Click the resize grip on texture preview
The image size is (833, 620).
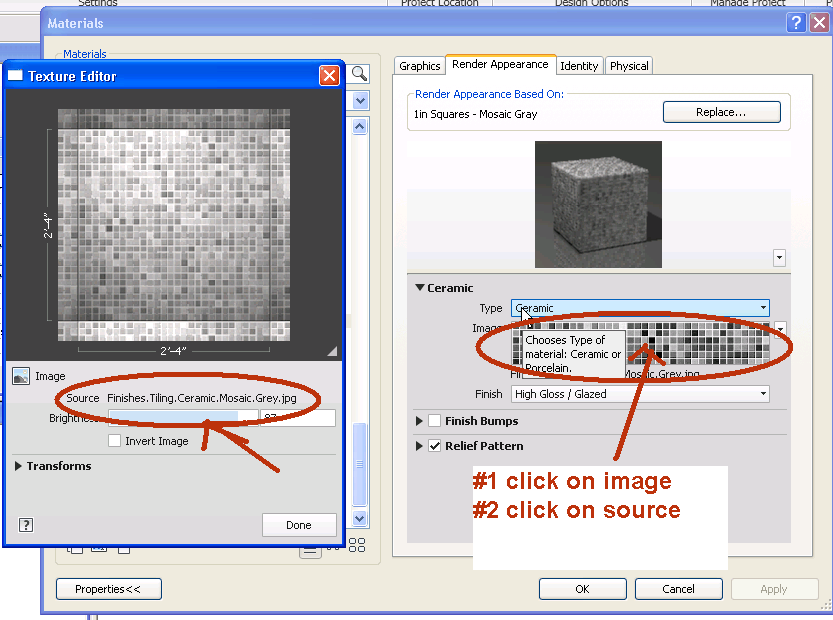tap(332, 351)
